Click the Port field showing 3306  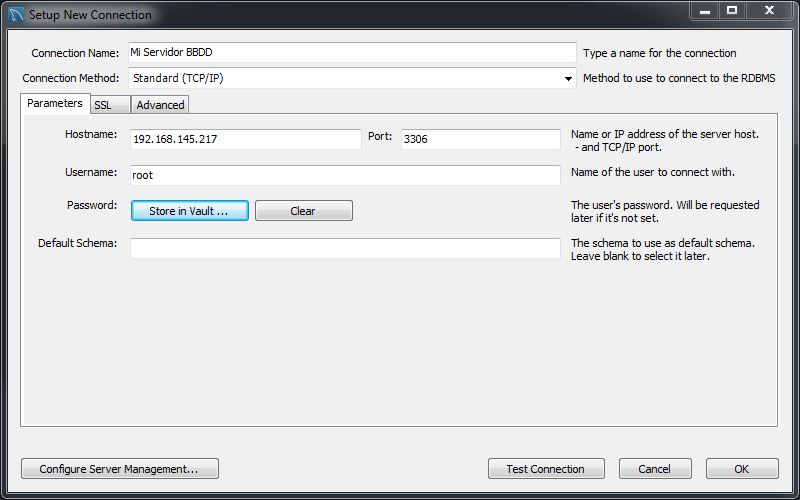480,139
